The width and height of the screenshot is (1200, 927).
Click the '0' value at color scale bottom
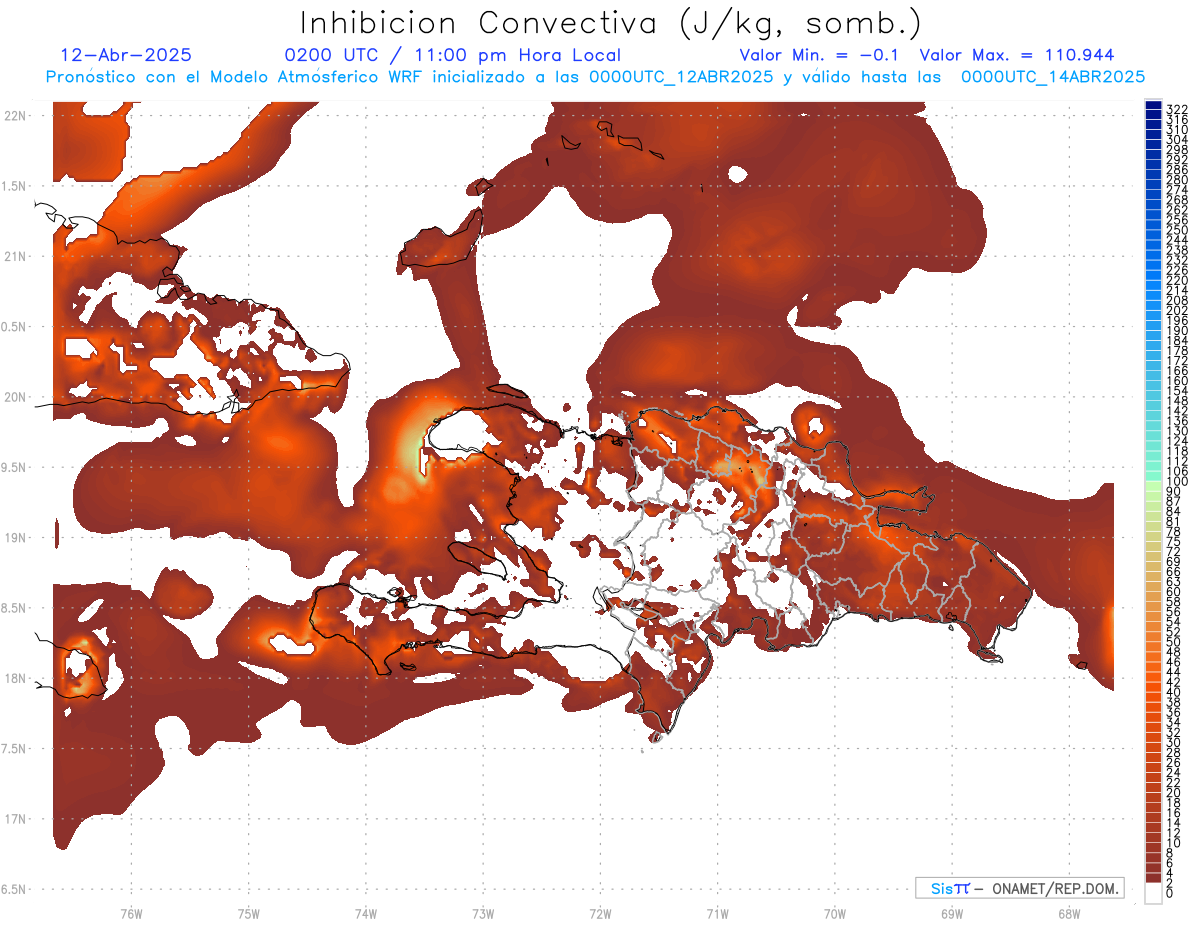(x=1170, y=892)
